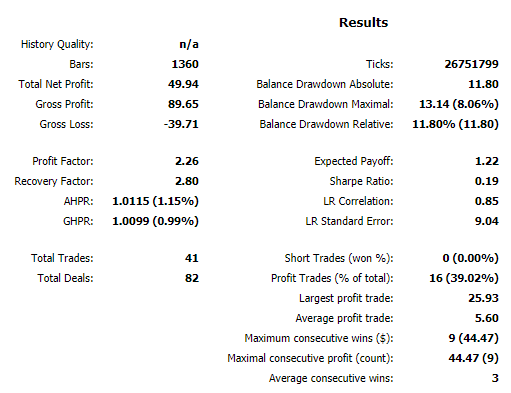Click the Gross Profit value 89.65

183,104
